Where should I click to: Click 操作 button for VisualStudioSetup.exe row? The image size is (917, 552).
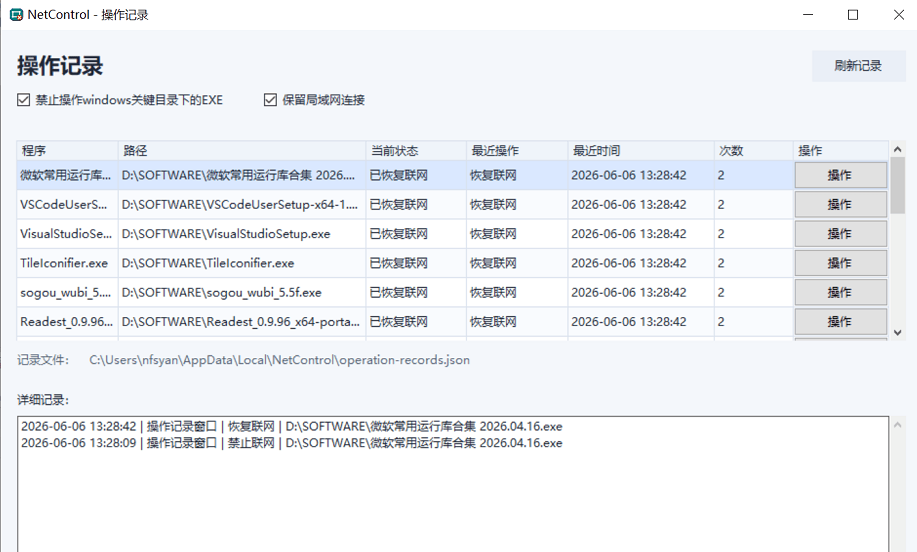click(840, 234)
